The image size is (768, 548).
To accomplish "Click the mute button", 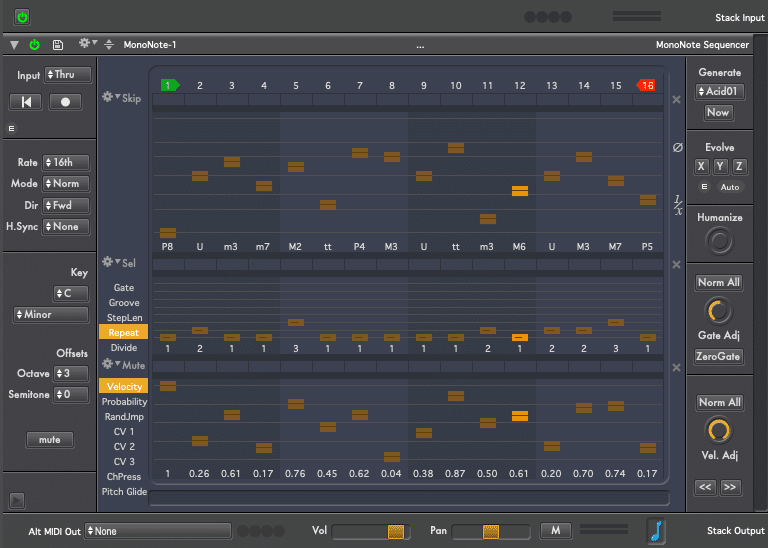I will (50, 440).
